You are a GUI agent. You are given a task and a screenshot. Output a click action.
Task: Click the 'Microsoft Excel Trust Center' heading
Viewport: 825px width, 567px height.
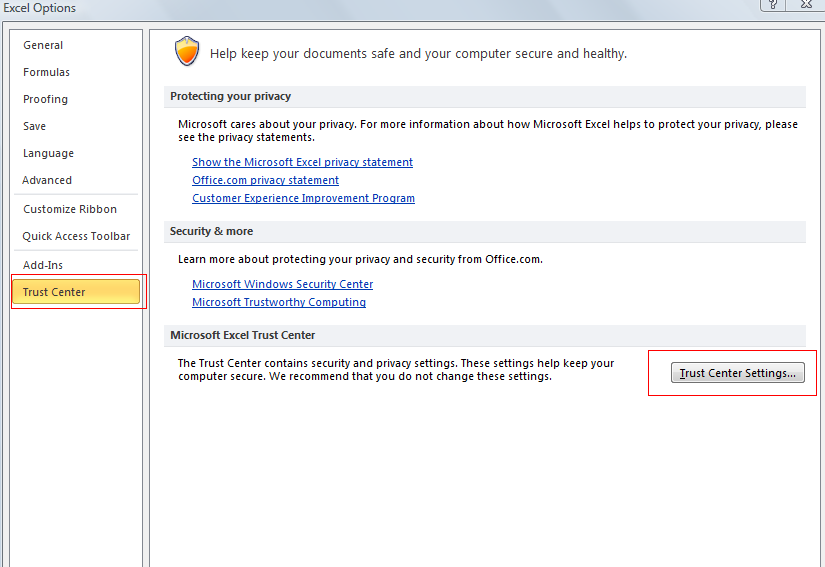[x=243, y=336]
